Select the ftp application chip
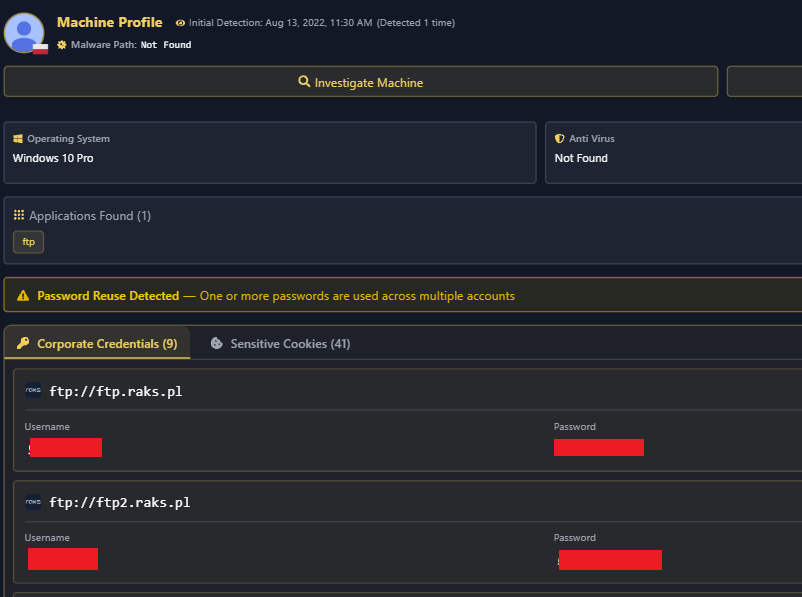Image resolution: width=802 pixels, height=597 pixels. 27,241
